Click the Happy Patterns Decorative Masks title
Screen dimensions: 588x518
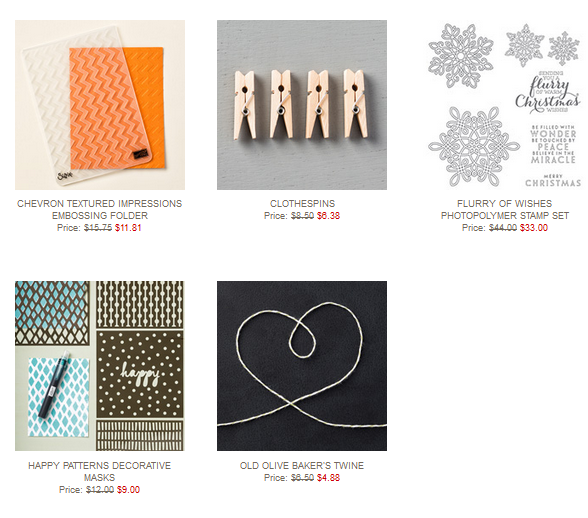[99, 471]
